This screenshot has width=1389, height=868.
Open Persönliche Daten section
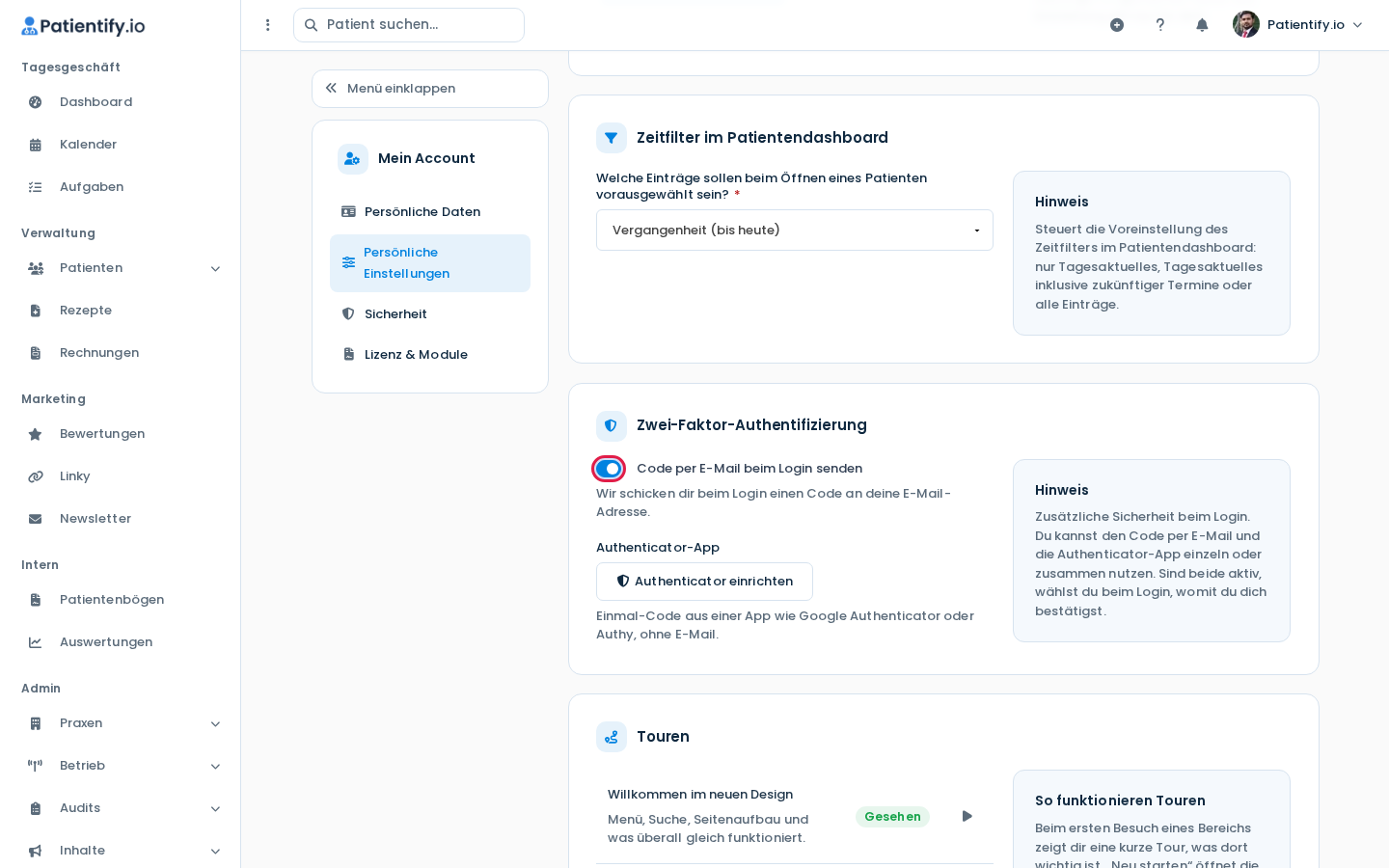click(430, 212)
